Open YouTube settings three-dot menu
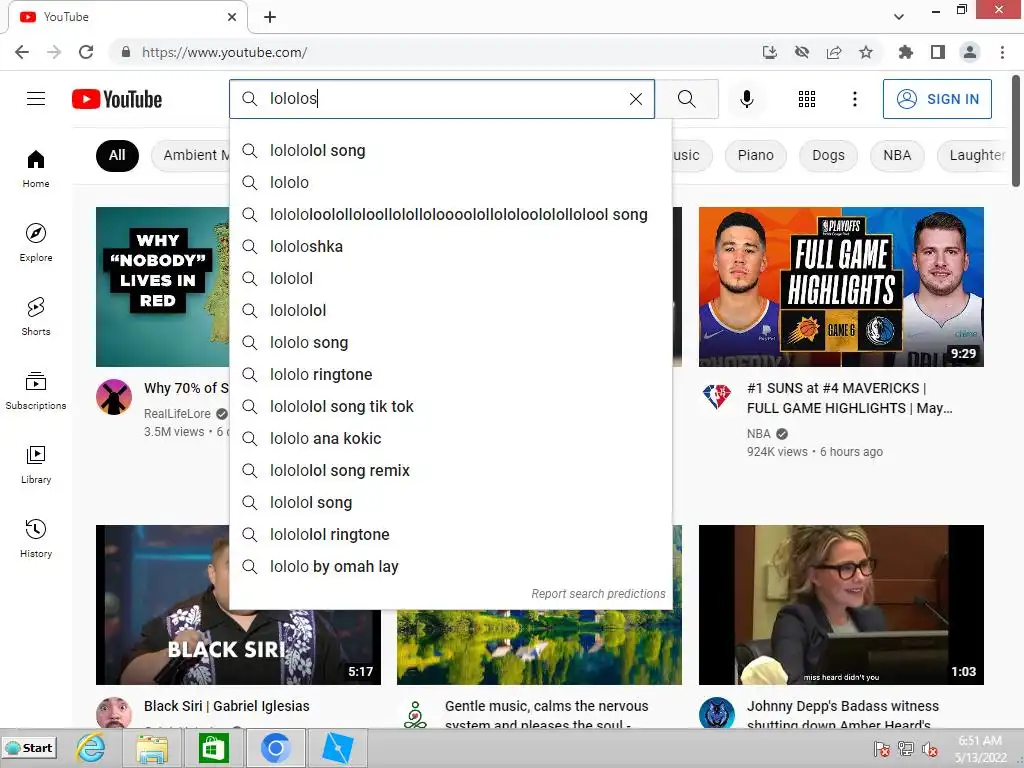 point(854,99)
